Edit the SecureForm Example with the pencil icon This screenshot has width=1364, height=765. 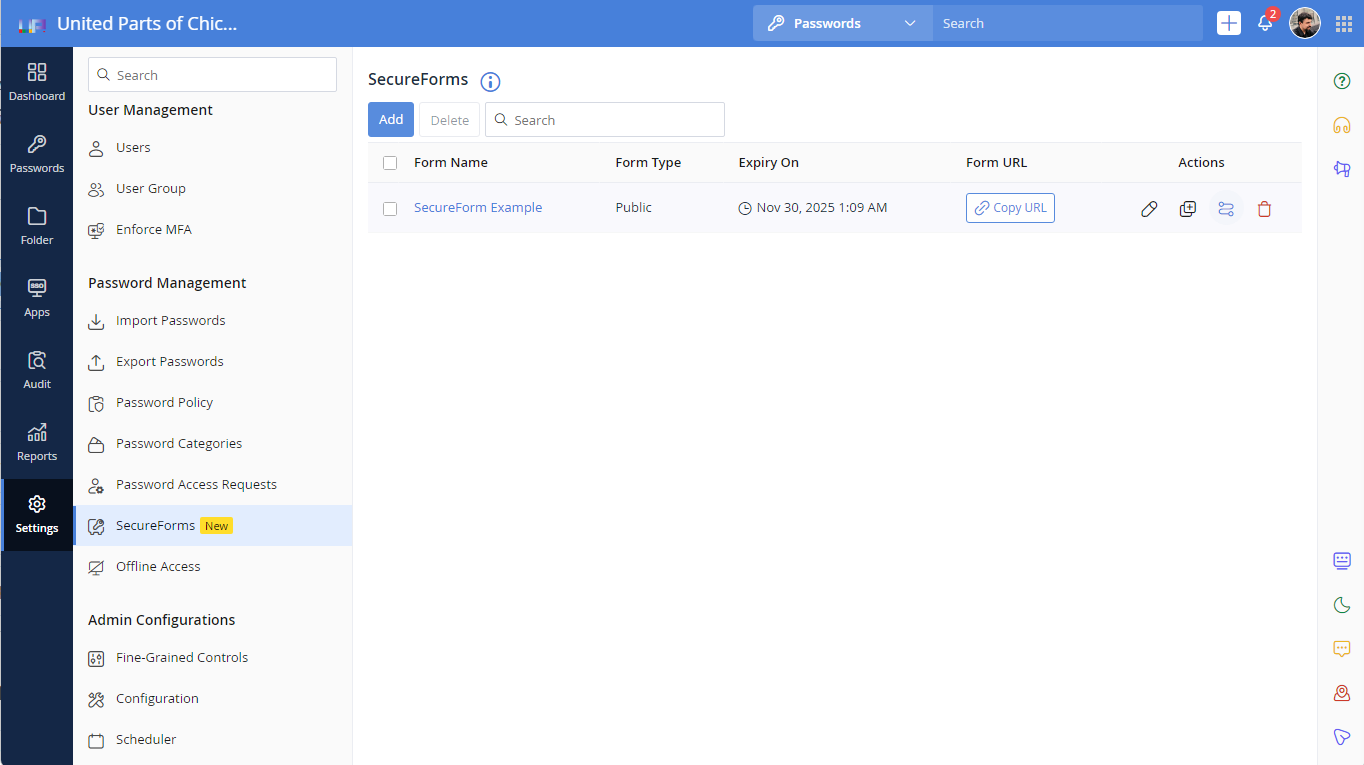point(1148,208)
